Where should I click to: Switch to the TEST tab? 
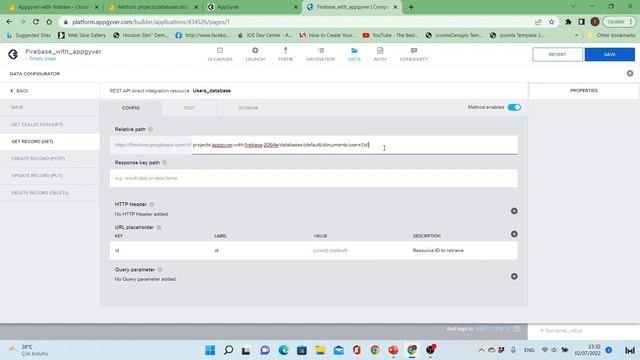tap(189, 108)
